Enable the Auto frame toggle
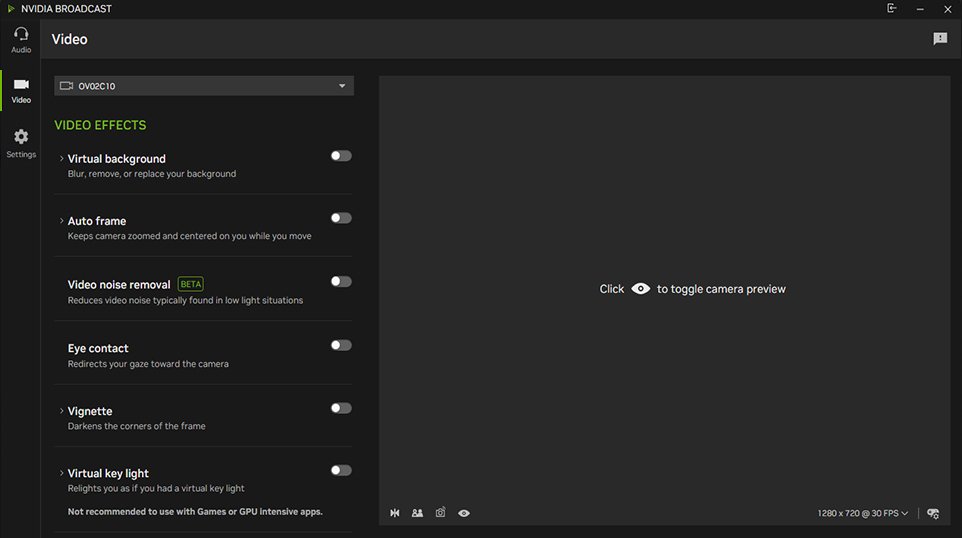Viewport: 962px width, 538px height. coord(341,218)
